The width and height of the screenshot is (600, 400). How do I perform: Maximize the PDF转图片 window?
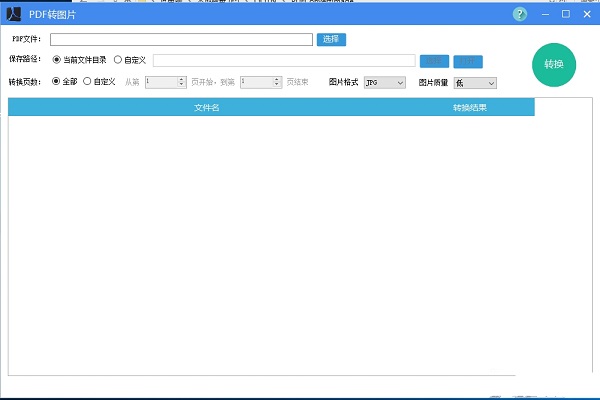tap(566, 14)
